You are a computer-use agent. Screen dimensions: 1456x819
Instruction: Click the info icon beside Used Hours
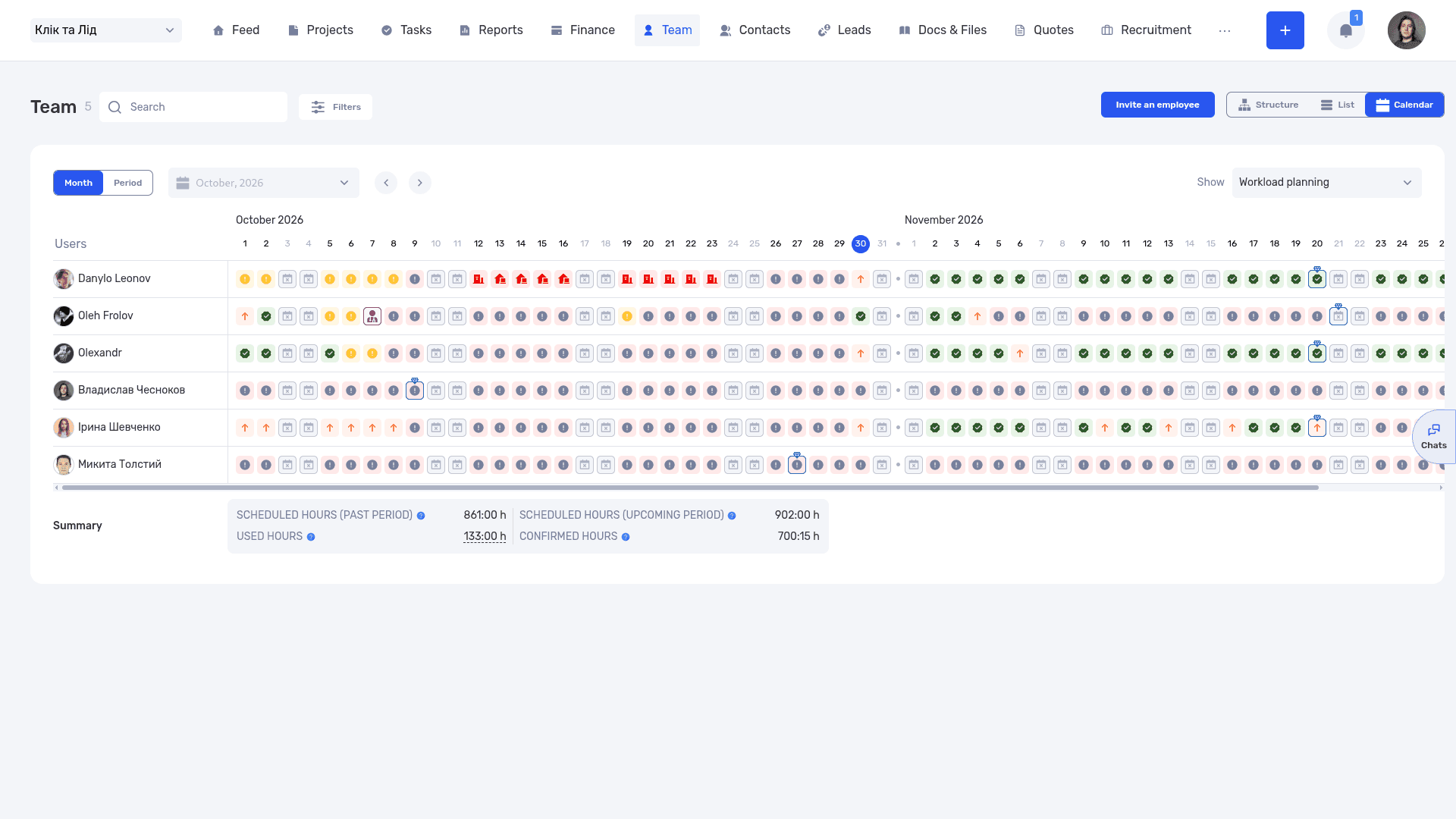point(311,537)
